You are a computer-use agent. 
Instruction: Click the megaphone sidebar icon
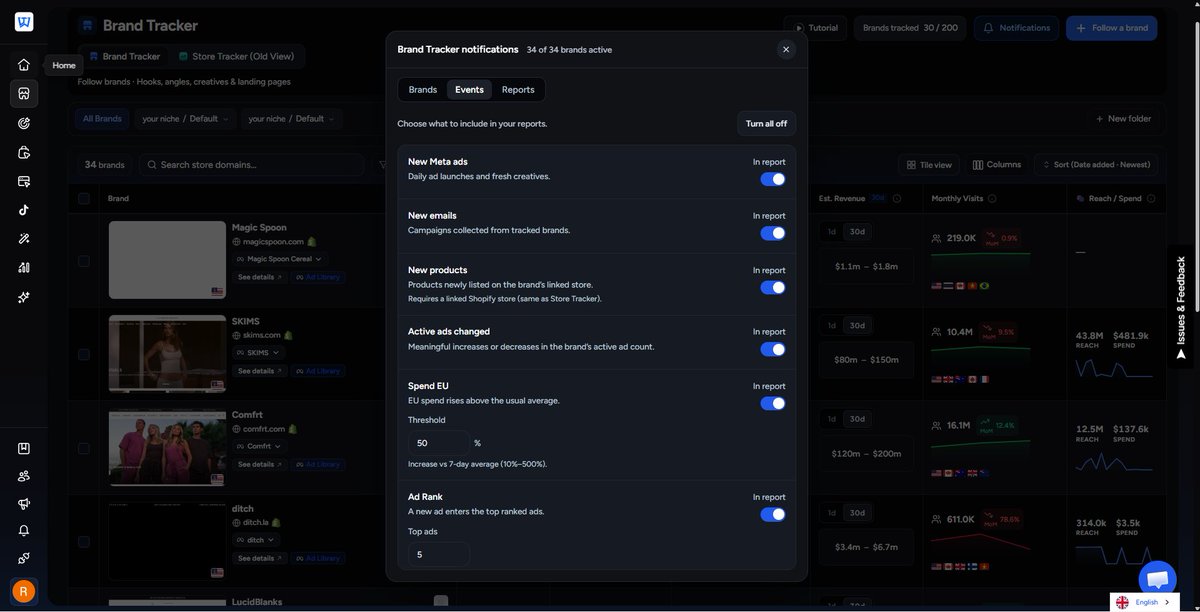pos(23,504)
